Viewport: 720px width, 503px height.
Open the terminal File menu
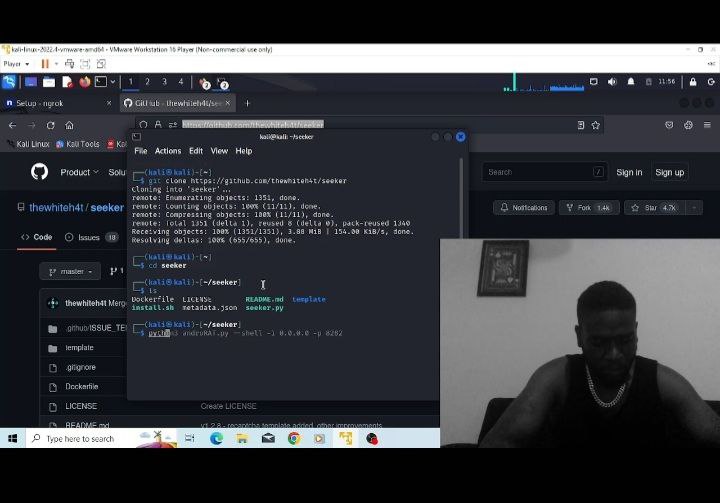click(141, 151)
